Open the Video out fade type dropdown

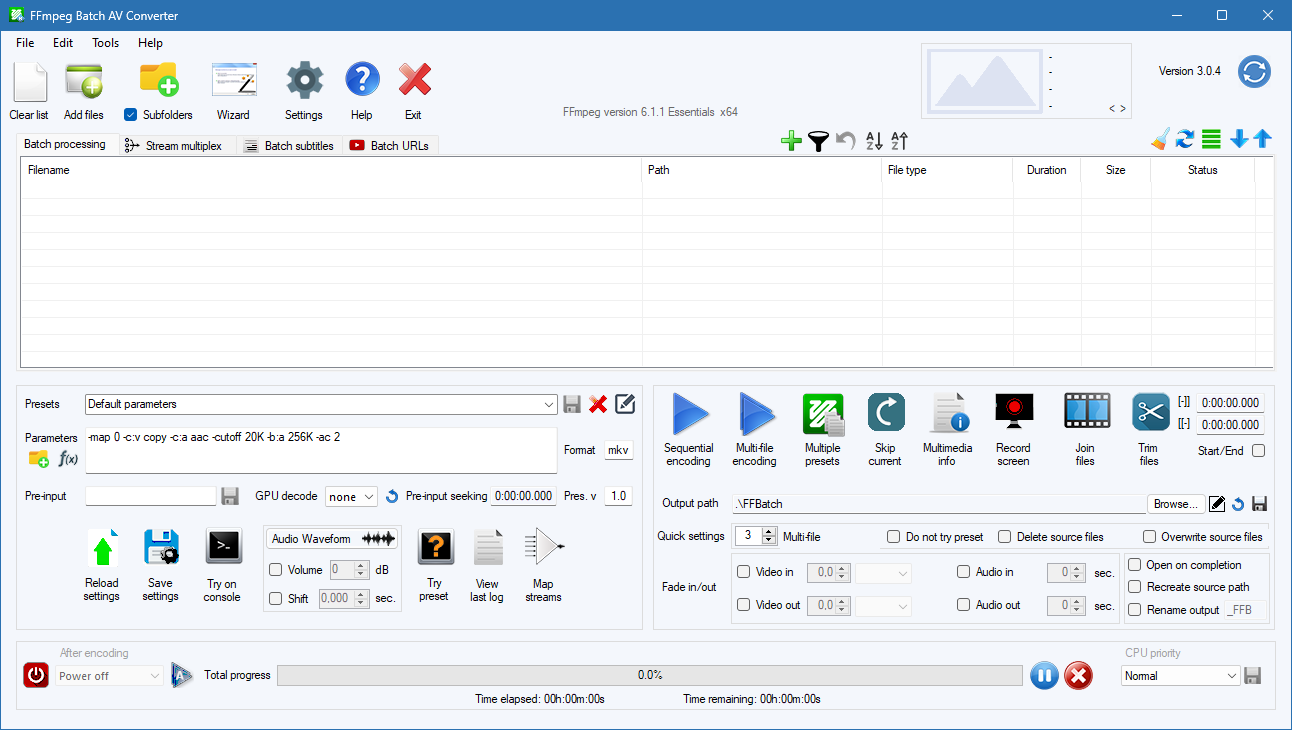point(884,606)
